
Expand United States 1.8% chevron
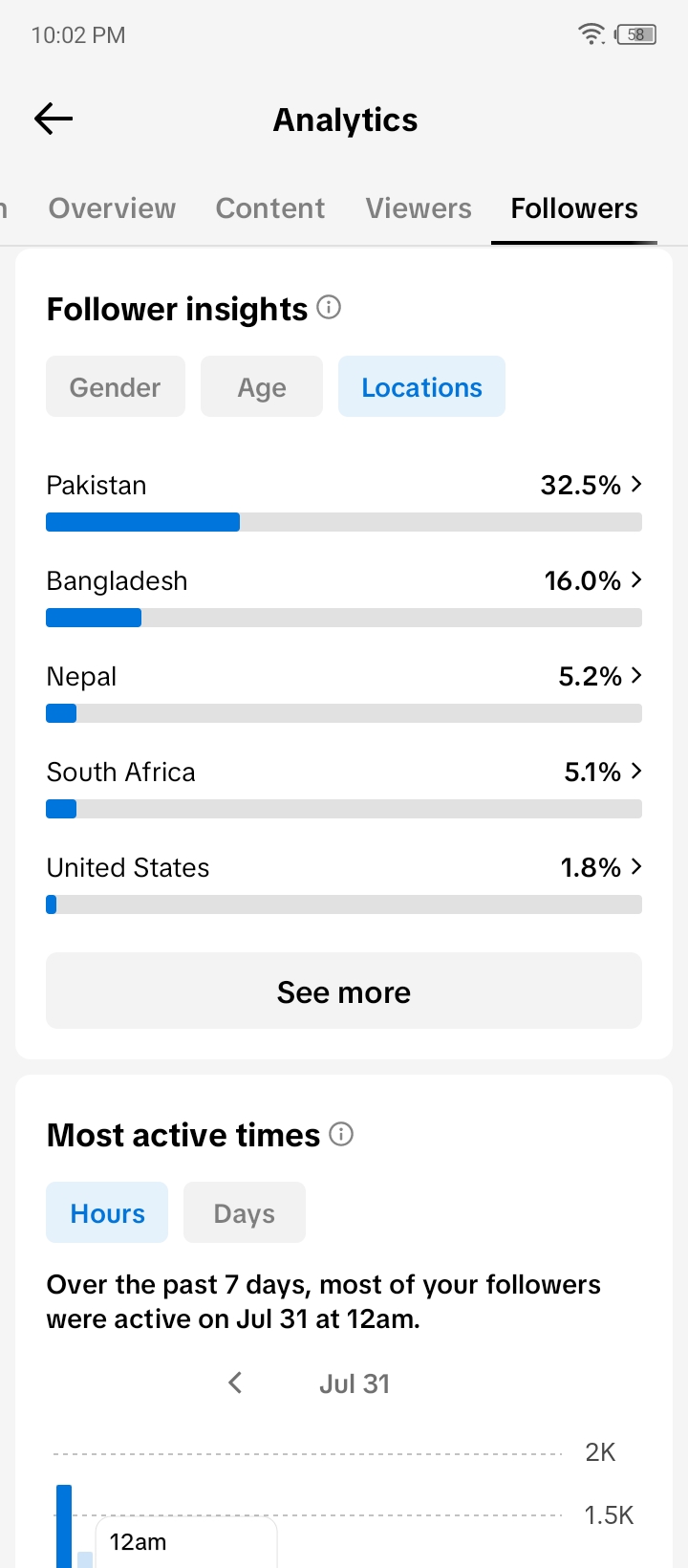point(636,867)
